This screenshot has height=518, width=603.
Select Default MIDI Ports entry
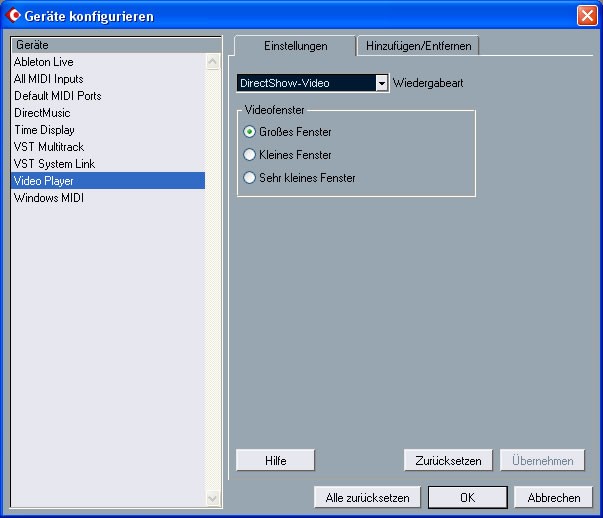(x=108, y=96)
